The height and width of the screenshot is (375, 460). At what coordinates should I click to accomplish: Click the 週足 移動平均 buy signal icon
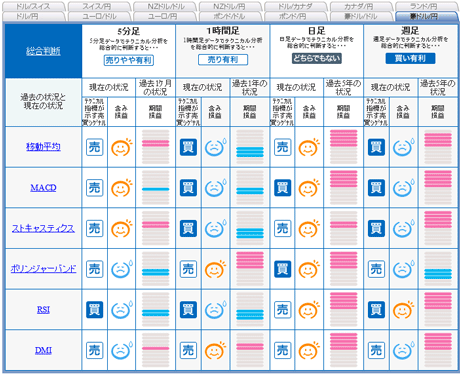(x=376, y=147)
